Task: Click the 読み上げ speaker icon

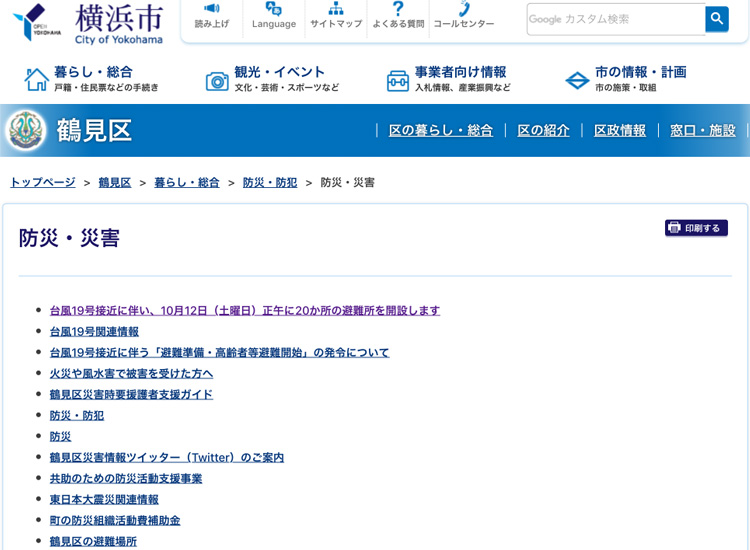Action: point(211,9)
